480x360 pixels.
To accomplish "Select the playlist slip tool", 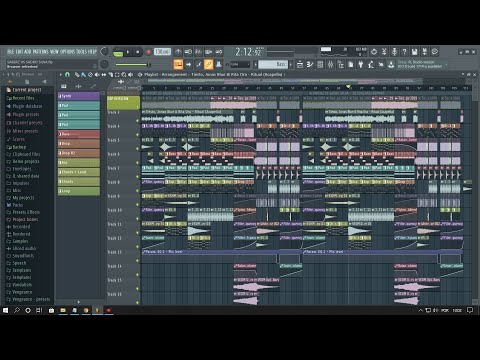I will [104, 75].
